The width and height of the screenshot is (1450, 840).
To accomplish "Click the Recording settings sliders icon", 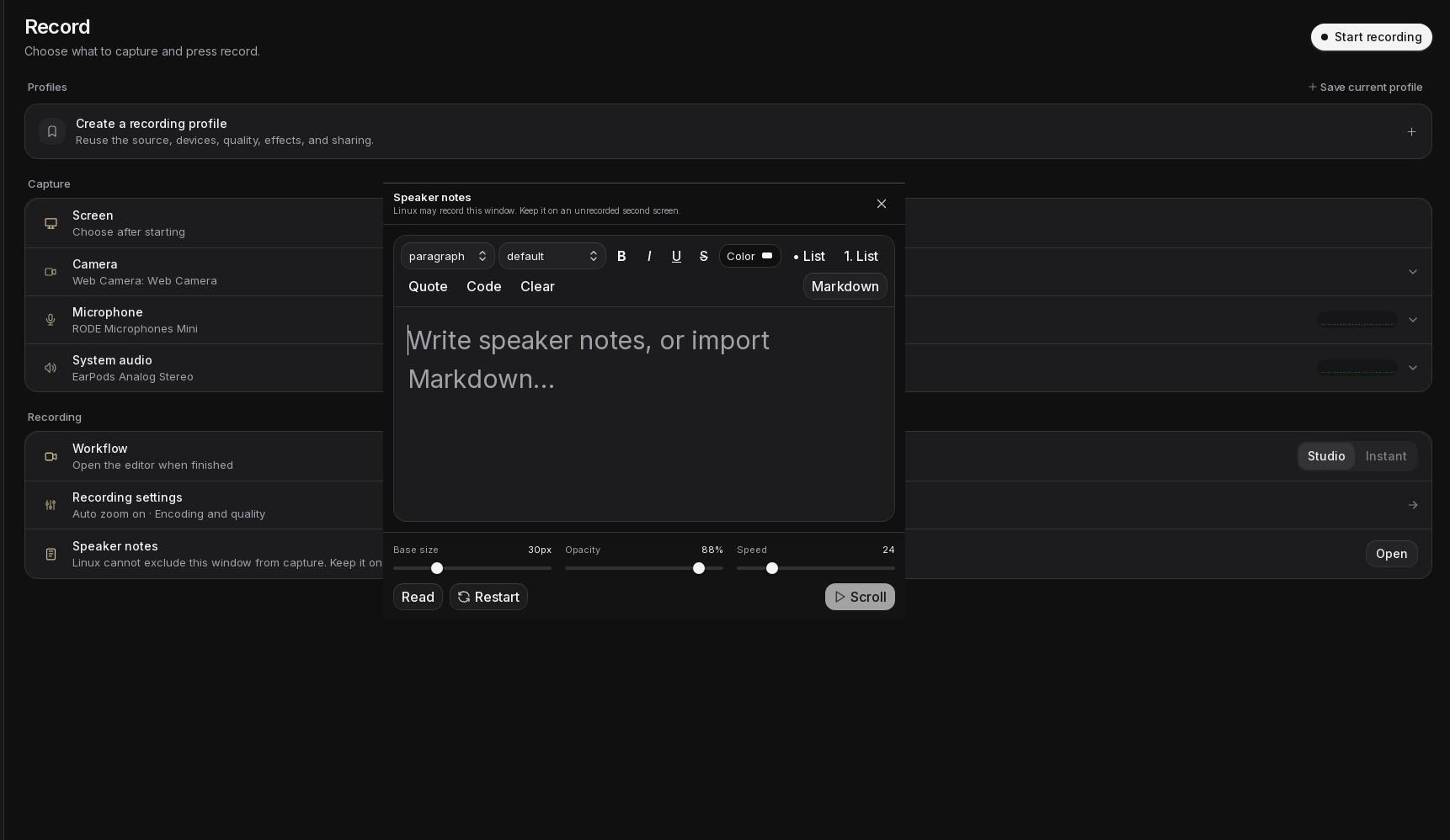I will click(51, 505).
